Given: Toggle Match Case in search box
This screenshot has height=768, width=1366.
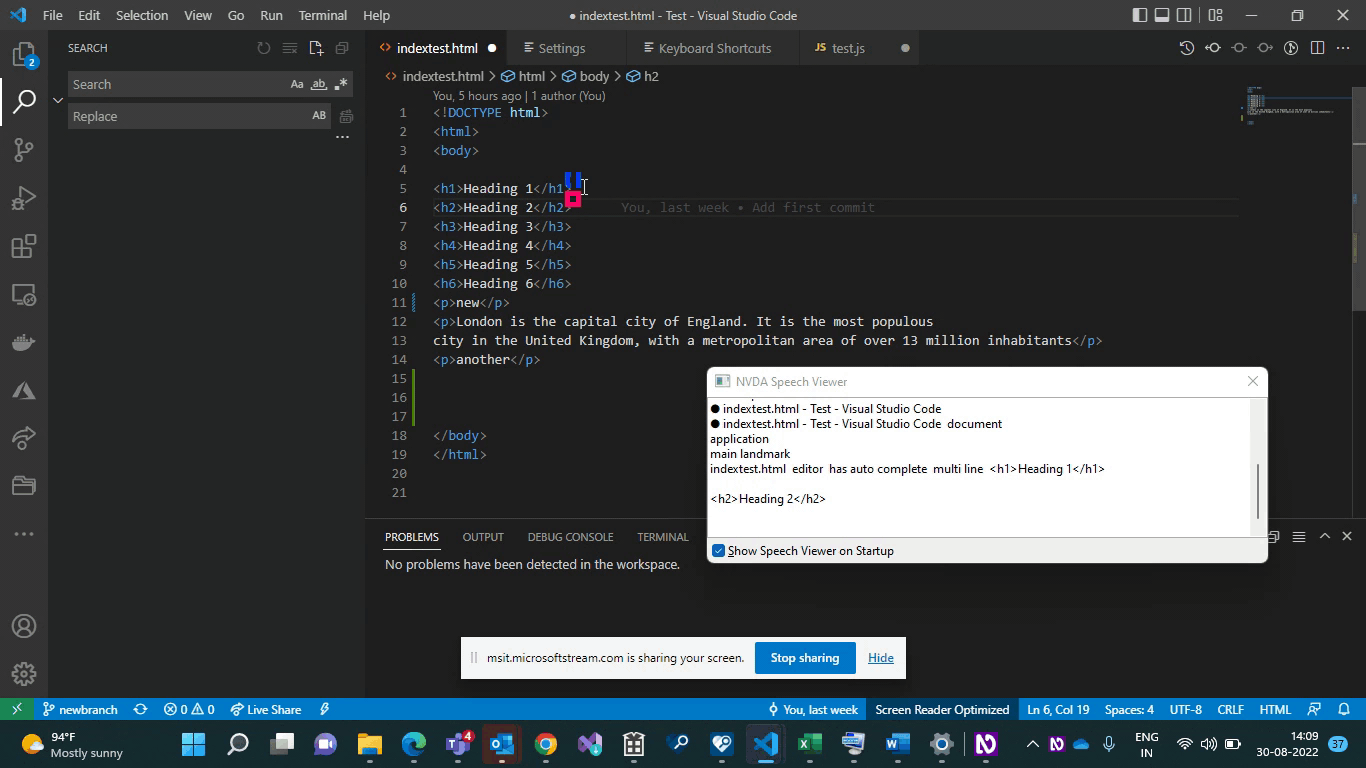Looking at the screenshot, I should pyautogui.click(x=297, y=85).
